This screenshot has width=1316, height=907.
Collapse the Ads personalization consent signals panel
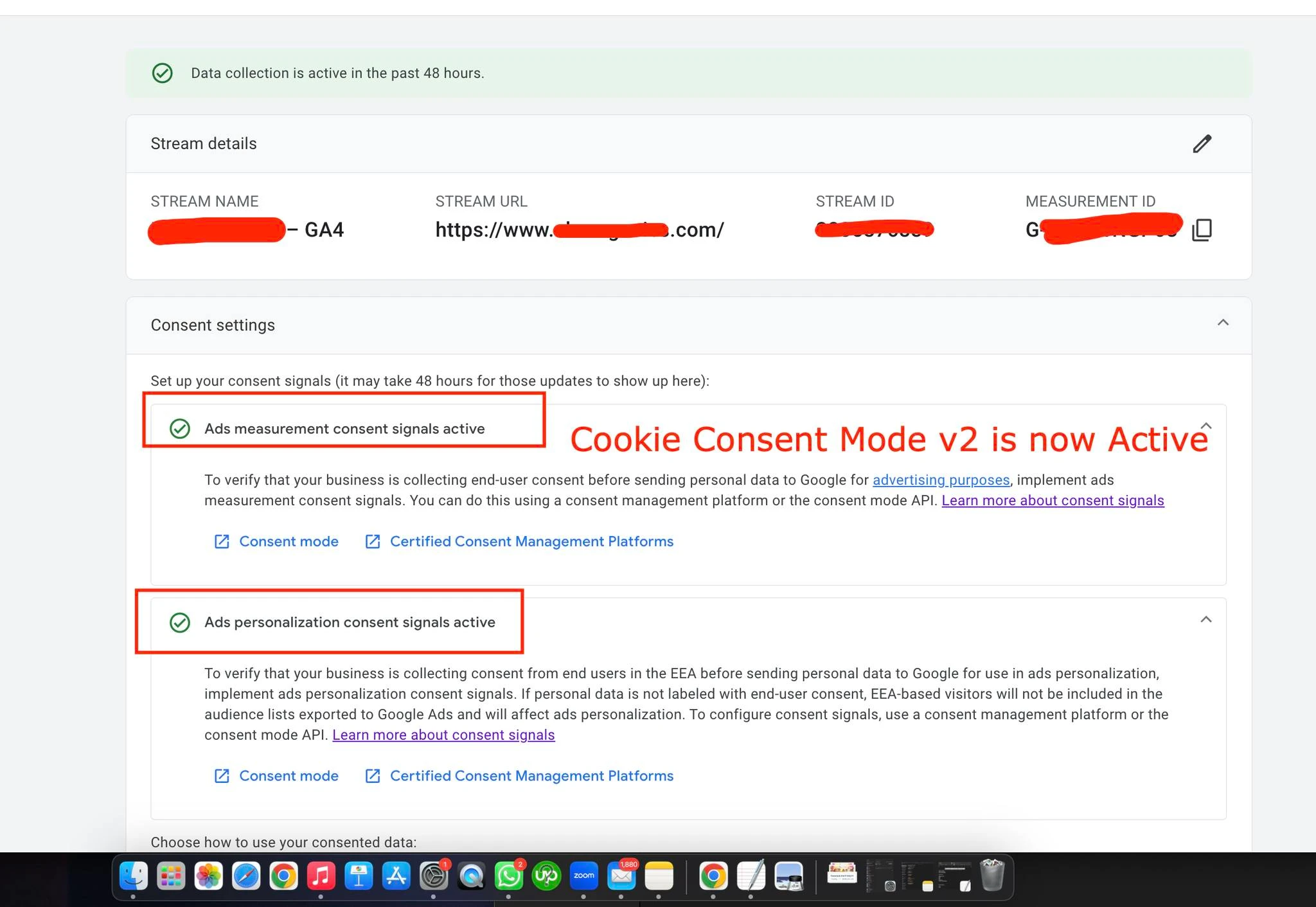(1206, 619)
